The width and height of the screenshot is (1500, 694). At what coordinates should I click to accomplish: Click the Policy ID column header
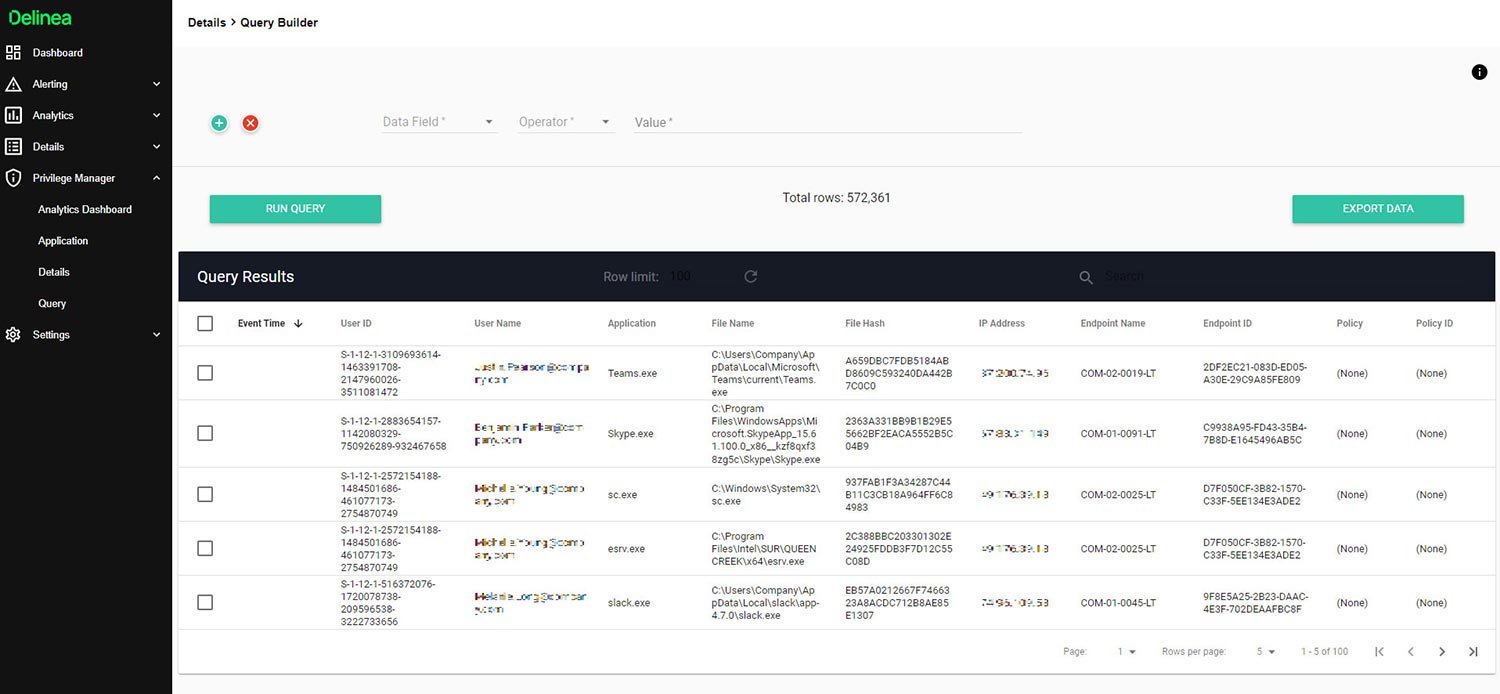pos(1434,324)
